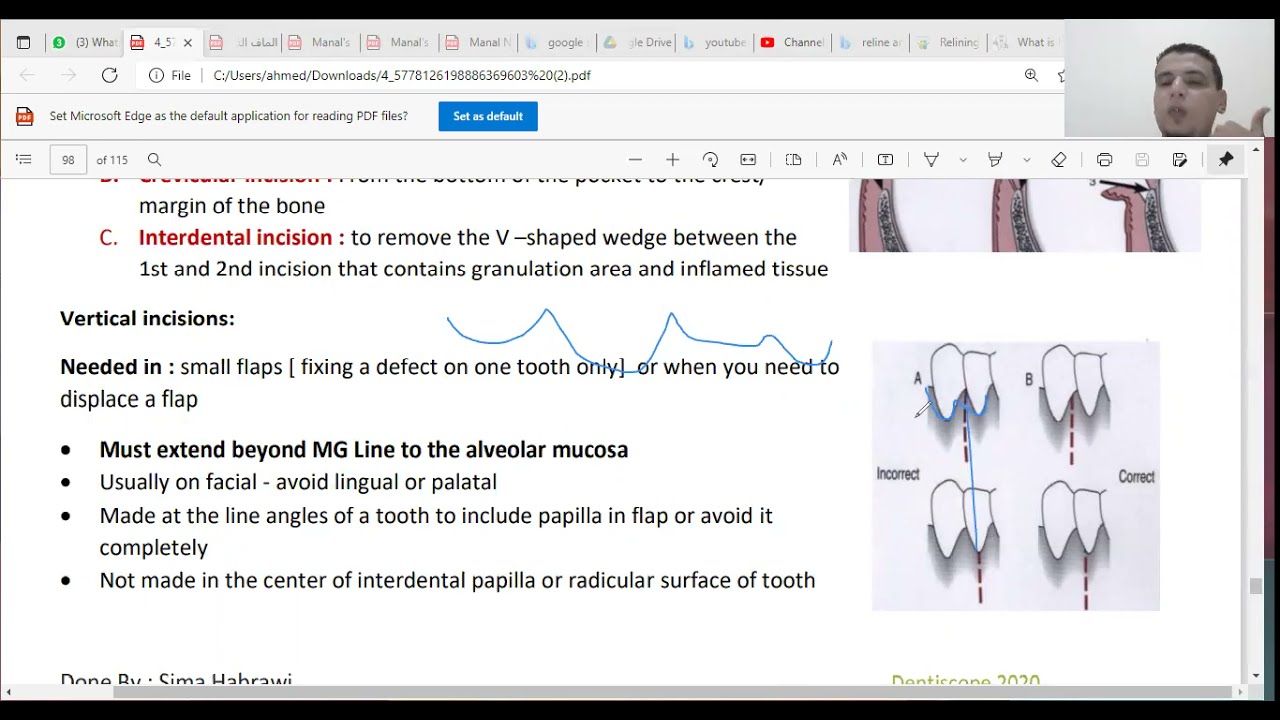Viewport: 1280px width, 720px height.
Task: Click the text 'Interdental incision :'
Action: [241, 237]
